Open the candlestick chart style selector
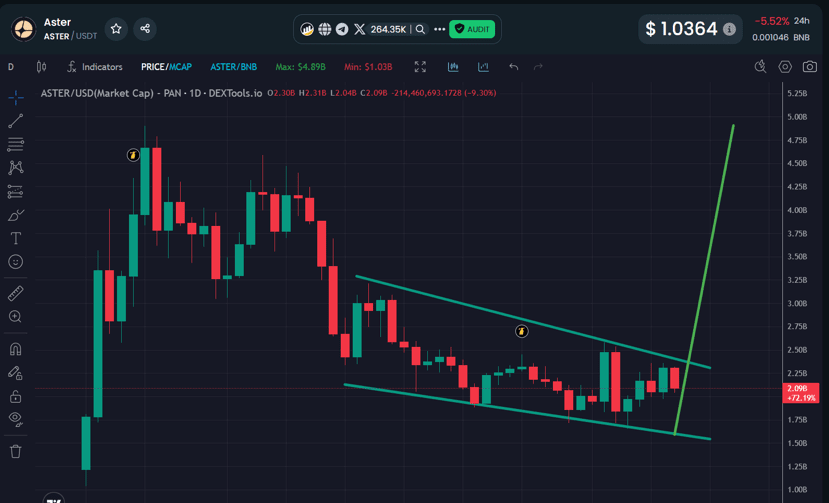Screen dimensions: 829x503 click(41, 67)
